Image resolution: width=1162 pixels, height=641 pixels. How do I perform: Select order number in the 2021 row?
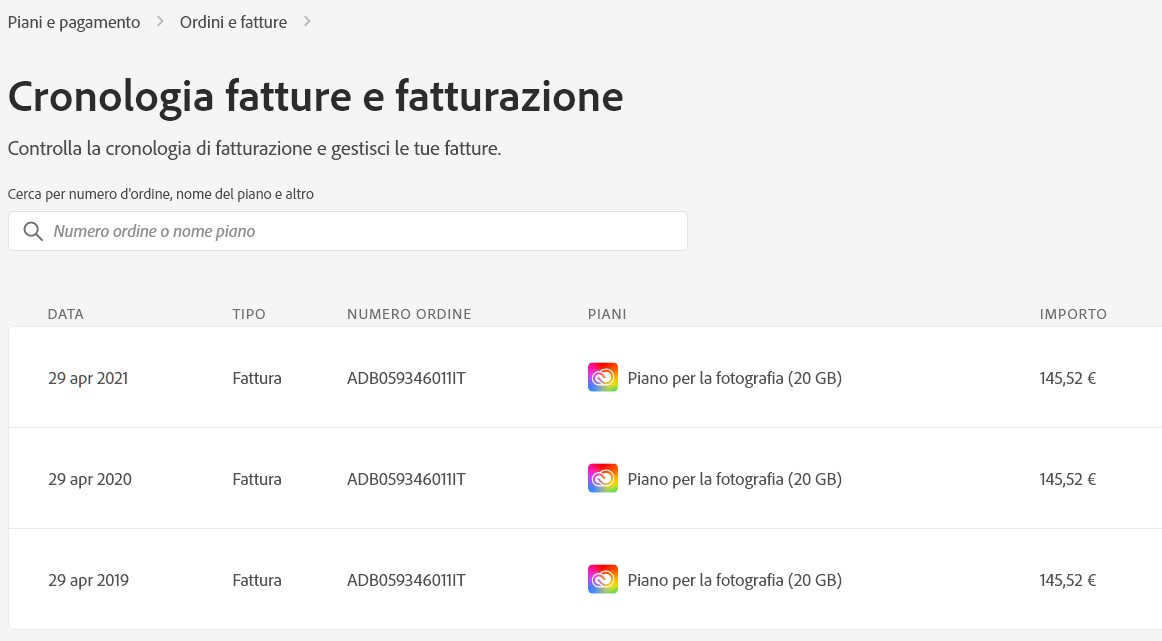[406, 378]
